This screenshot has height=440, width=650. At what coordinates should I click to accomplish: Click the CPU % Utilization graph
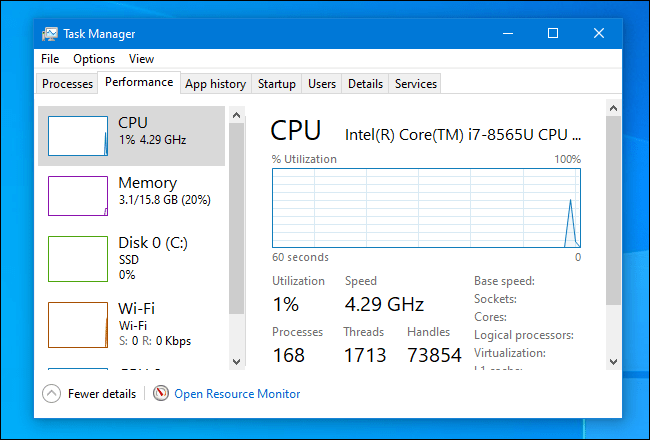coord(427,208)
